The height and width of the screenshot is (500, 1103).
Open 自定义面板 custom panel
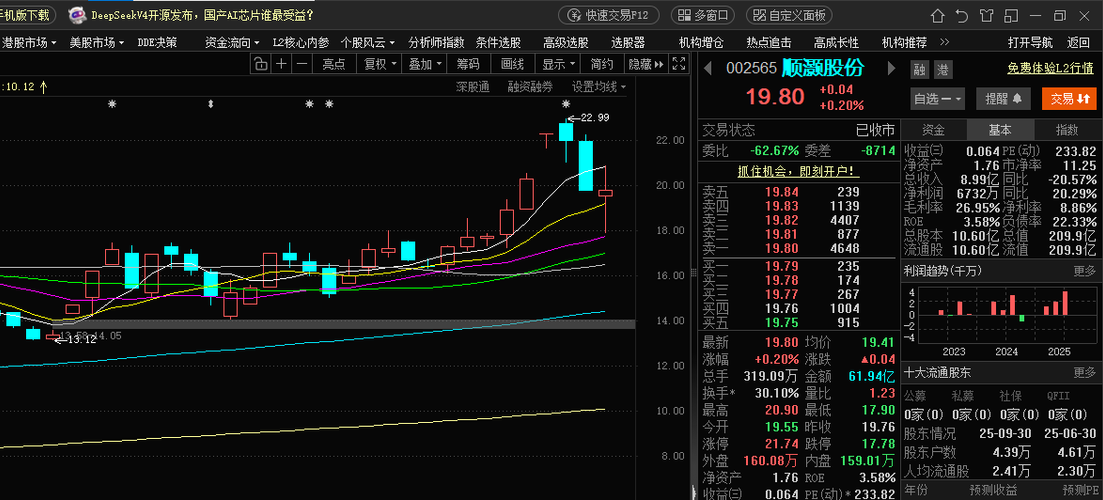(789, 15)
